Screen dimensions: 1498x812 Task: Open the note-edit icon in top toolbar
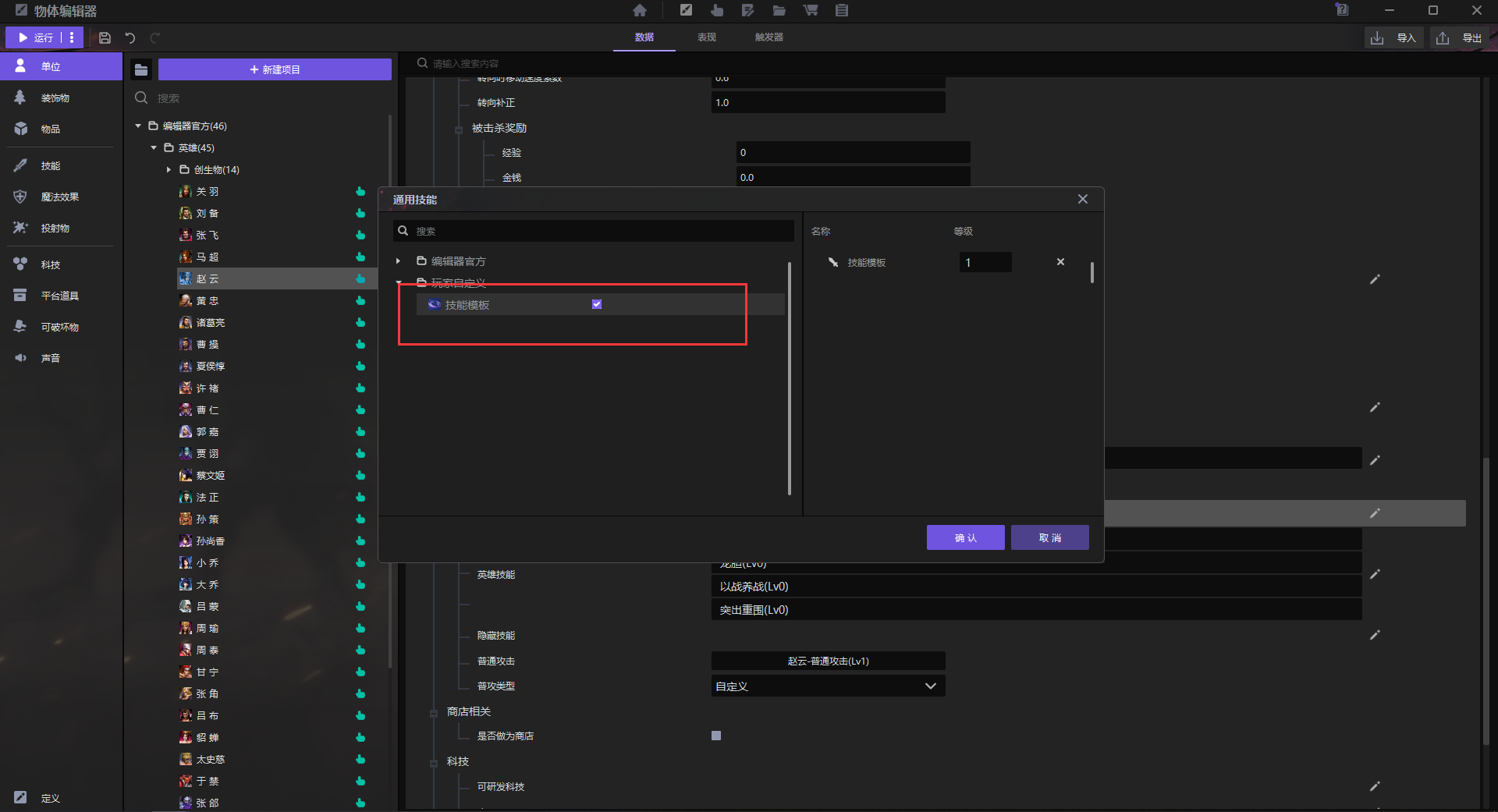click(748, 10)
